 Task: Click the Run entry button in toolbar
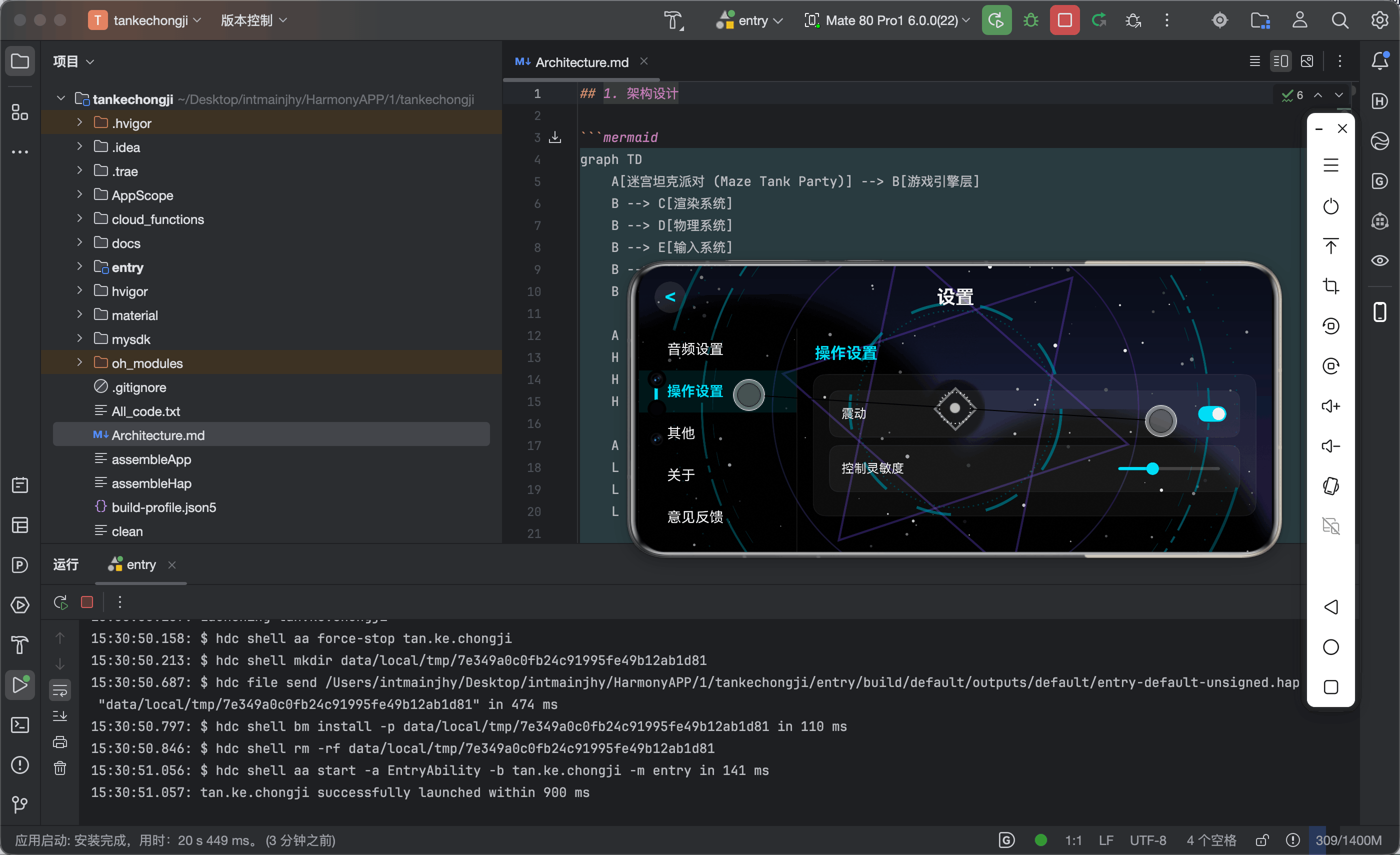click(x=996, y=20)
